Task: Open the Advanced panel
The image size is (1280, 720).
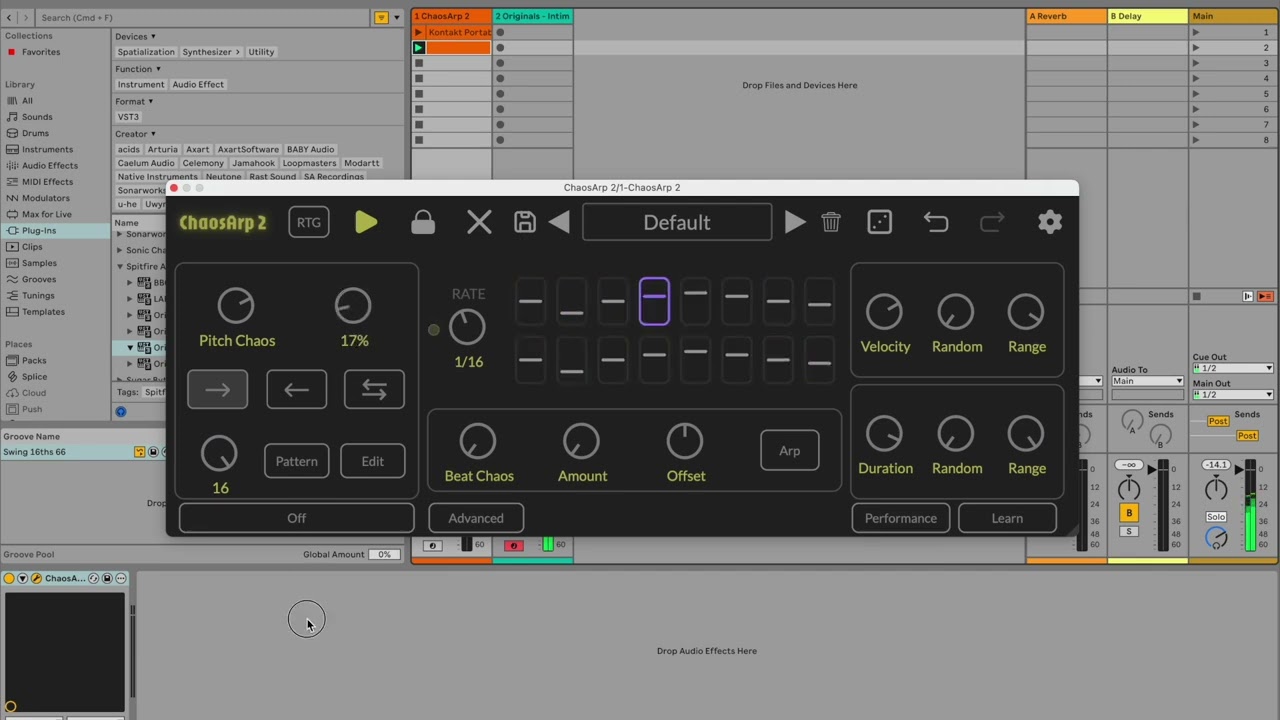Action: coord(476,518)
